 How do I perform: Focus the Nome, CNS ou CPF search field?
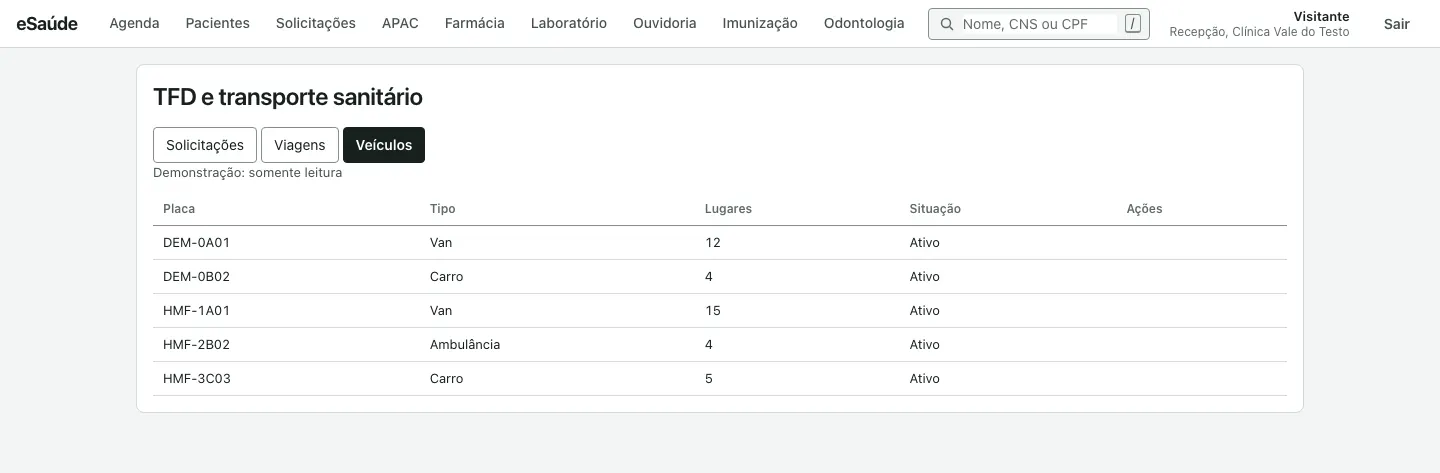(1039, 24)
